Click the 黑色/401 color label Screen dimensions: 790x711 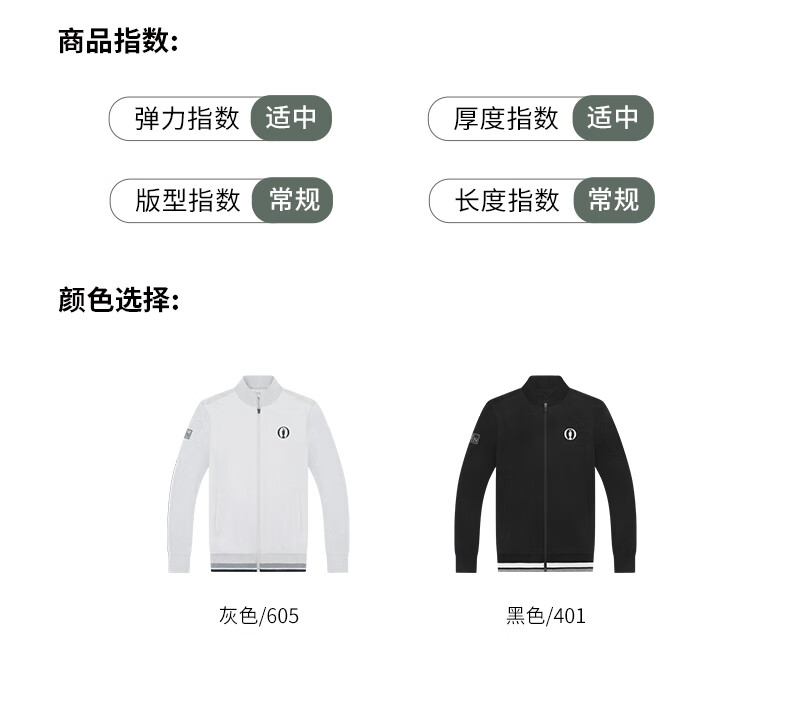546,616
